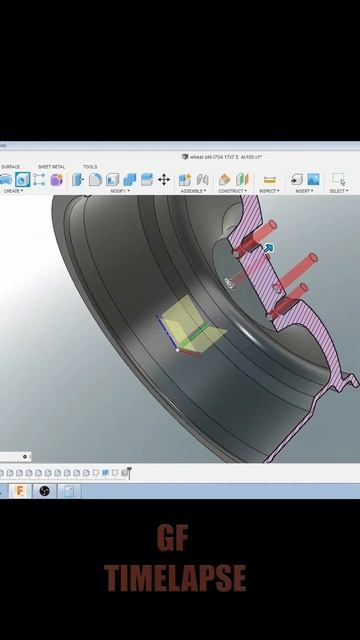
Task: Click the orange sketch-outline feature before the blue timeline item
Action: pyautogui.click(x=96, y=473)
